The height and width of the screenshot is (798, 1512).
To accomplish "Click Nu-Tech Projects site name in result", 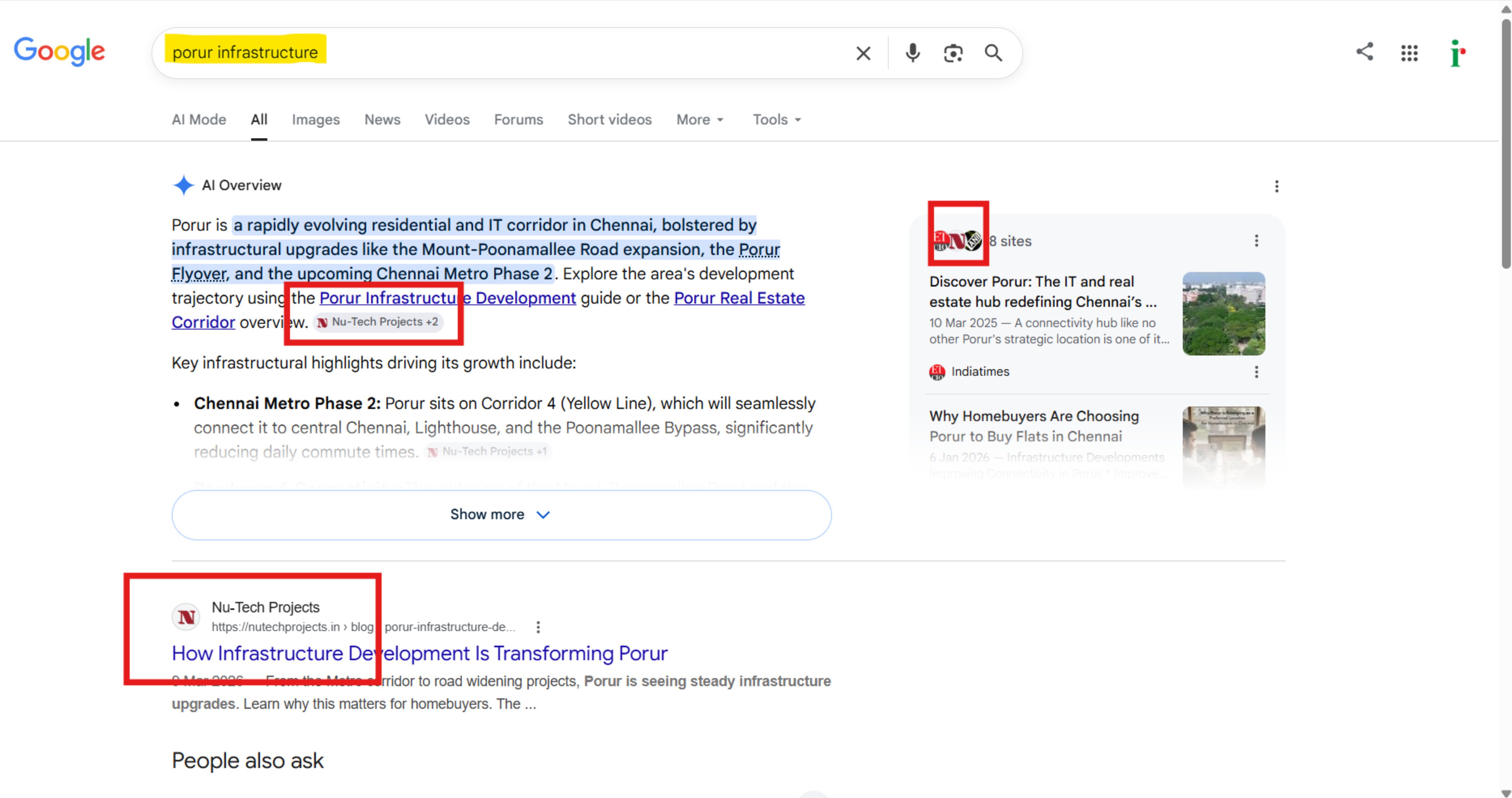I will point(265,607).
